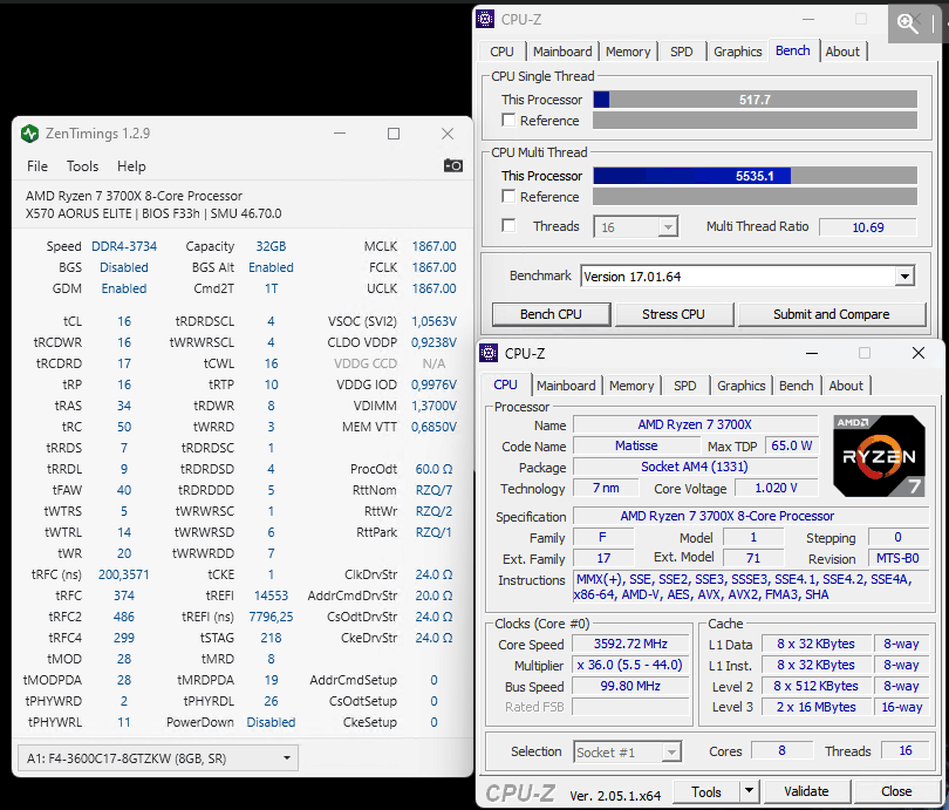Maximize the ZenTimings window
This screenshot has width=949, height=810.
pos(393,133)
